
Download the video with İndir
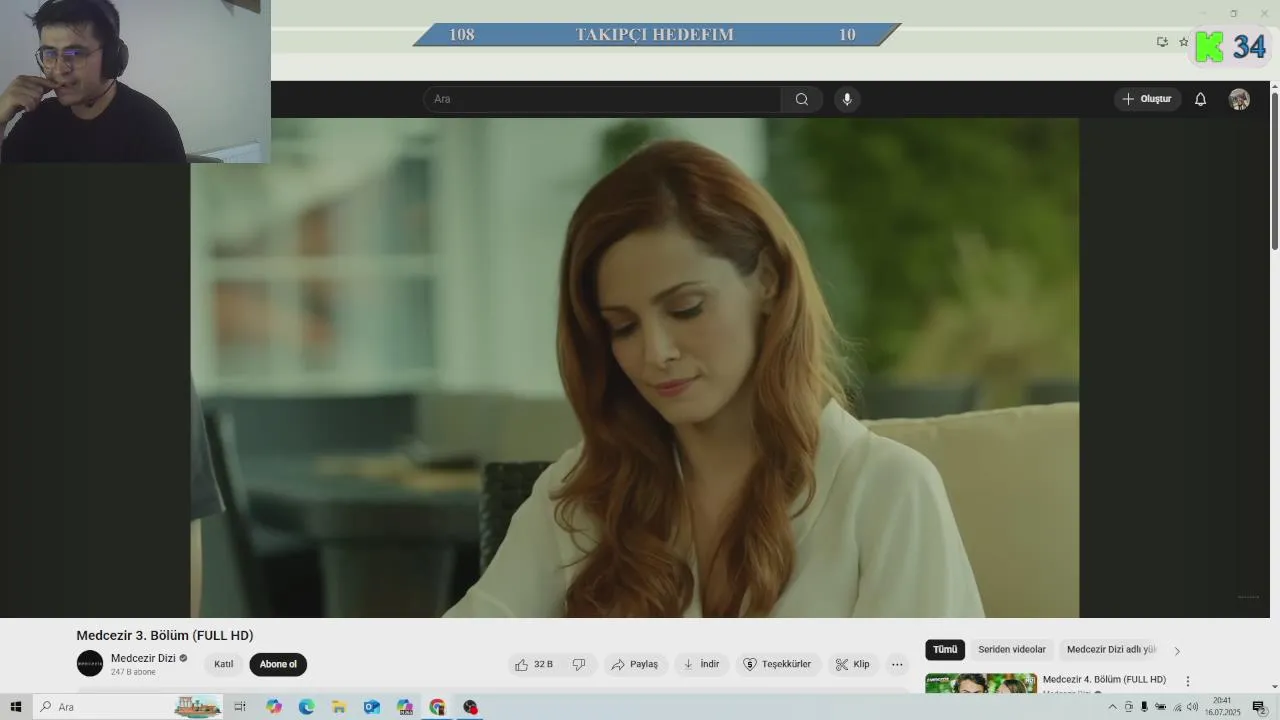(x=701, y=664)
